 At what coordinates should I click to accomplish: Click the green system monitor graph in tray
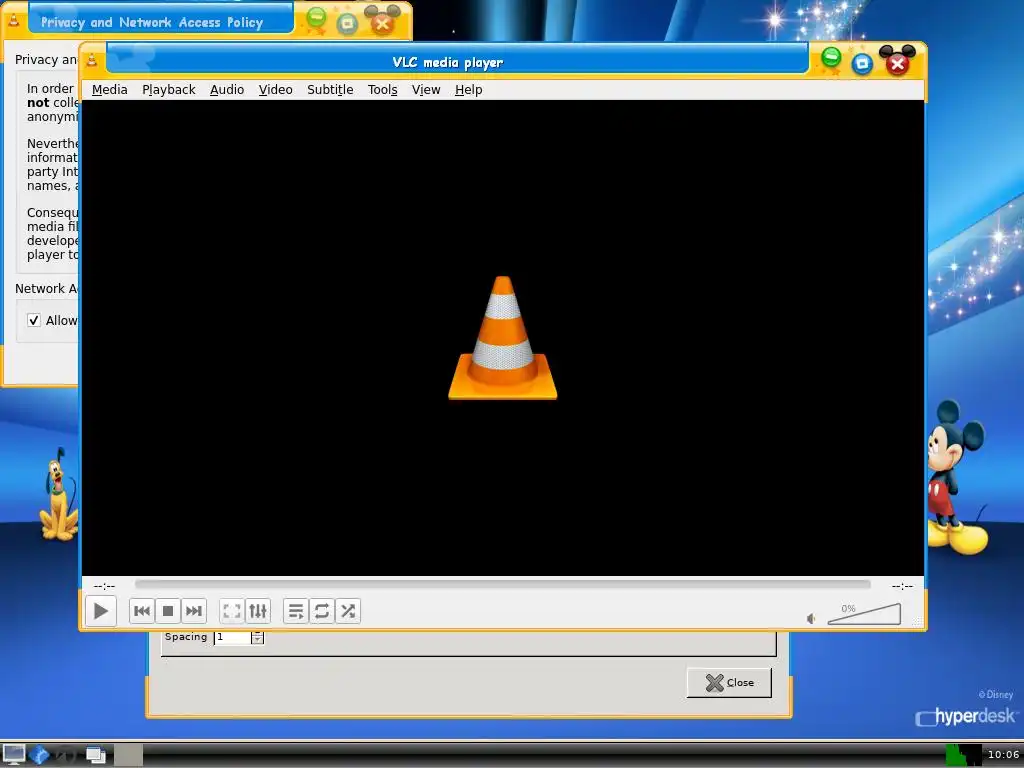tap(963, 755)
